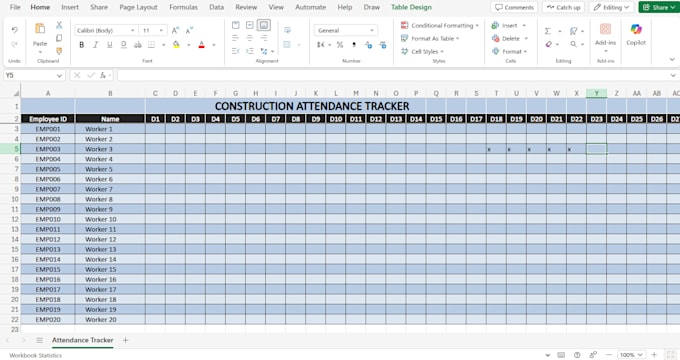Open the zoom level 100% dropdown

pos(631,355)
